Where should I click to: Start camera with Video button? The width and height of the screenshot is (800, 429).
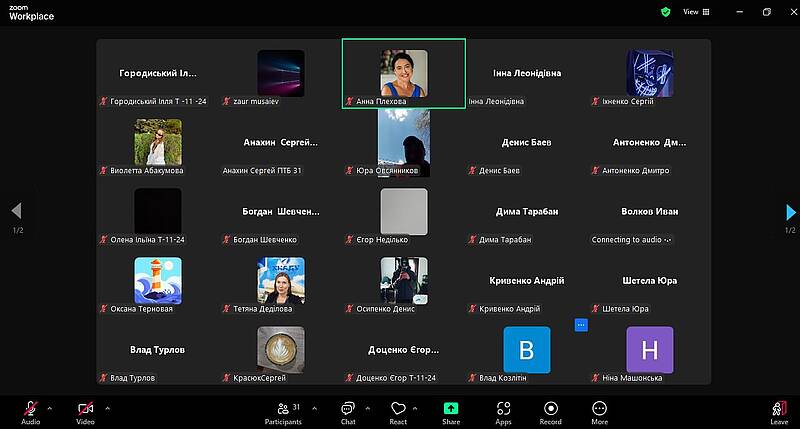[85, 410]
